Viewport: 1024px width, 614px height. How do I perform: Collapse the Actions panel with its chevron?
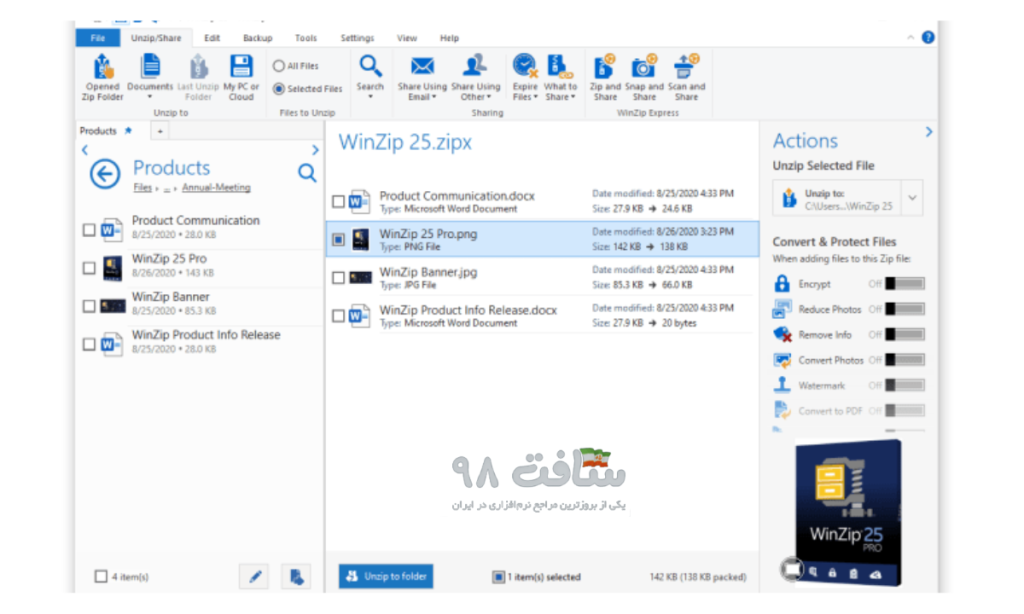[x=928, y=131]
